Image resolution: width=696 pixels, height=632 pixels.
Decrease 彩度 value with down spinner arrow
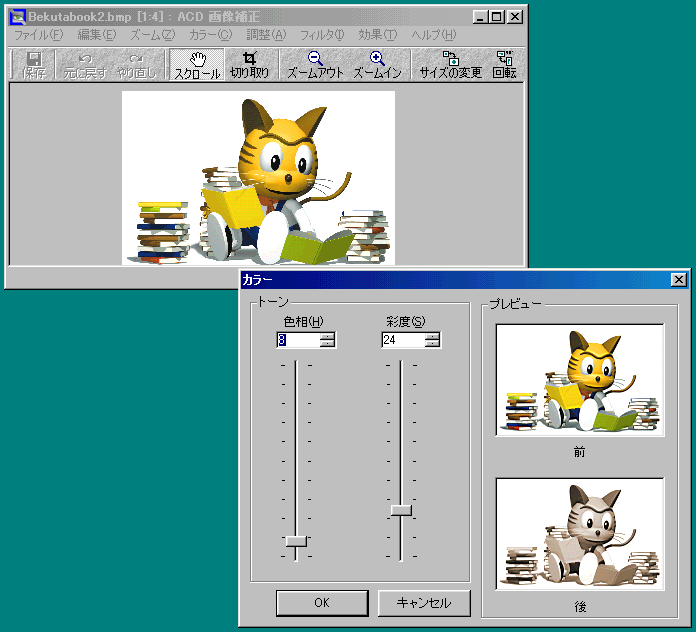[432, 344]
